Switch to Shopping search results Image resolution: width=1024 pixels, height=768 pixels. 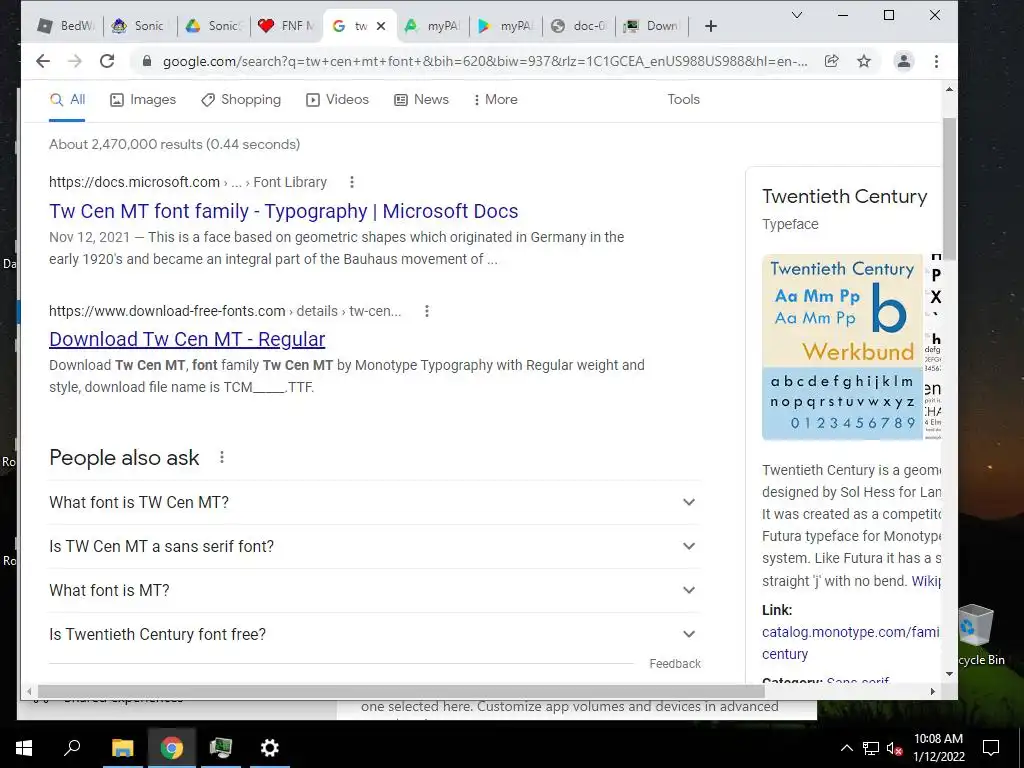tap(241, 100)
